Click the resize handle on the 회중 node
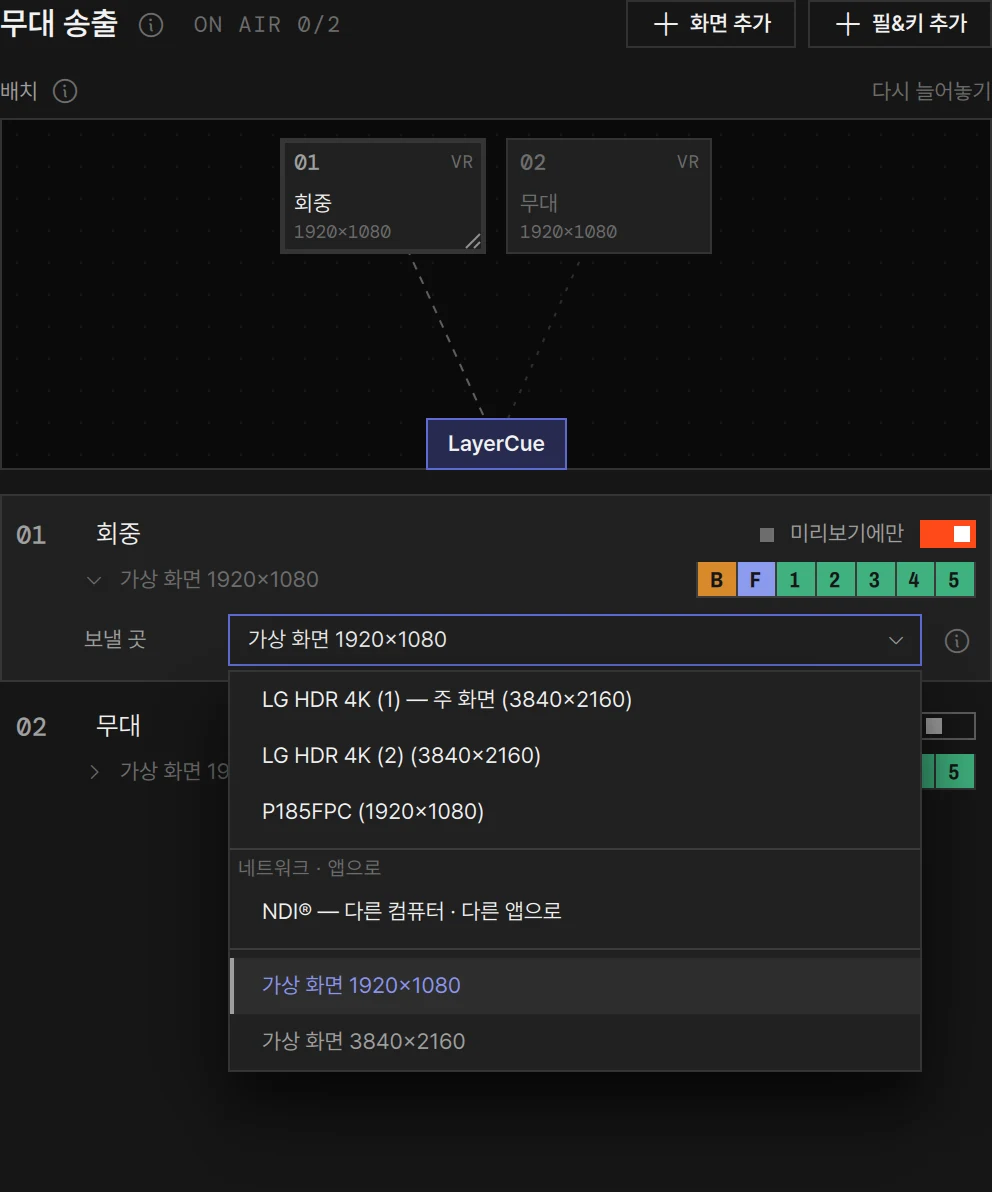The height and width of the screenshot is (1192, 992). point(473,242)
